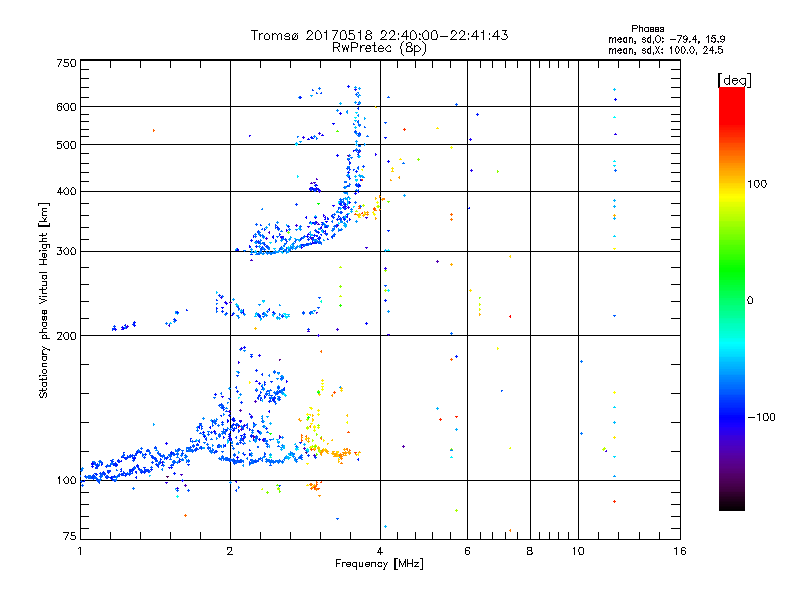Click the 'Frequency [MHz]' axis title
800x600 pixels.
point(379,564)
